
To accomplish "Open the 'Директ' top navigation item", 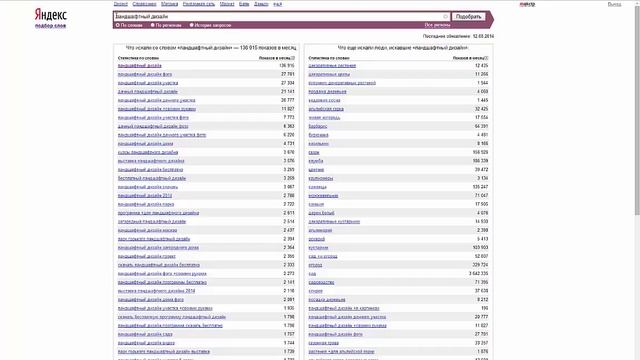I will [121, 4].
